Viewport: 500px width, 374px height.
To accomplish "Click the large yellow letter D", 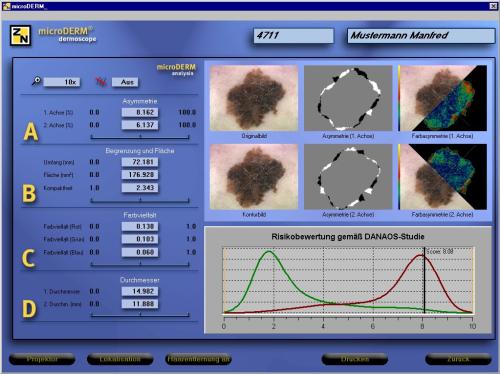I will click(x=29, y=309).
